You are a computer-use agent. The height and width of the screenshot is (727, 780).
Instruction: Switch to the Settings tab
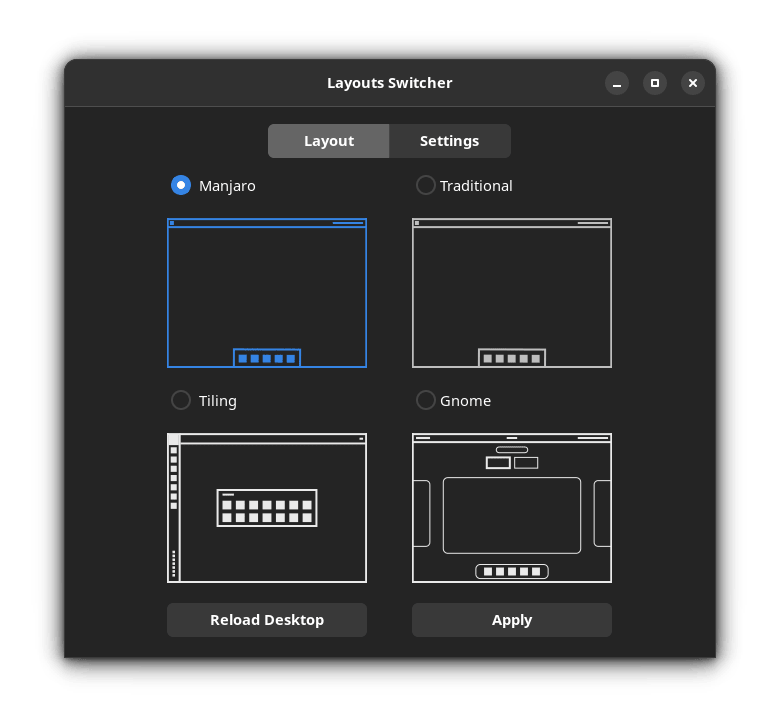(x=449, y=141)
